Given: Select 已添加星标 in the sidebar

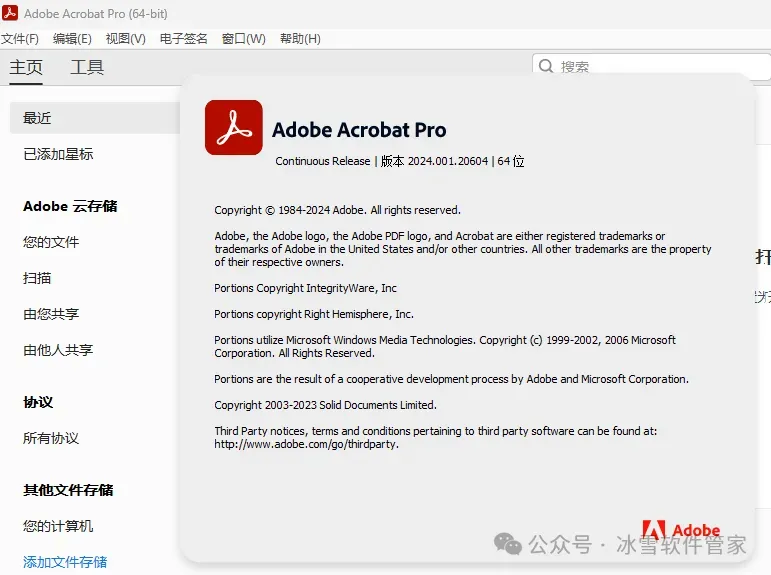Looking at the screenshot, I should point(58,154).
